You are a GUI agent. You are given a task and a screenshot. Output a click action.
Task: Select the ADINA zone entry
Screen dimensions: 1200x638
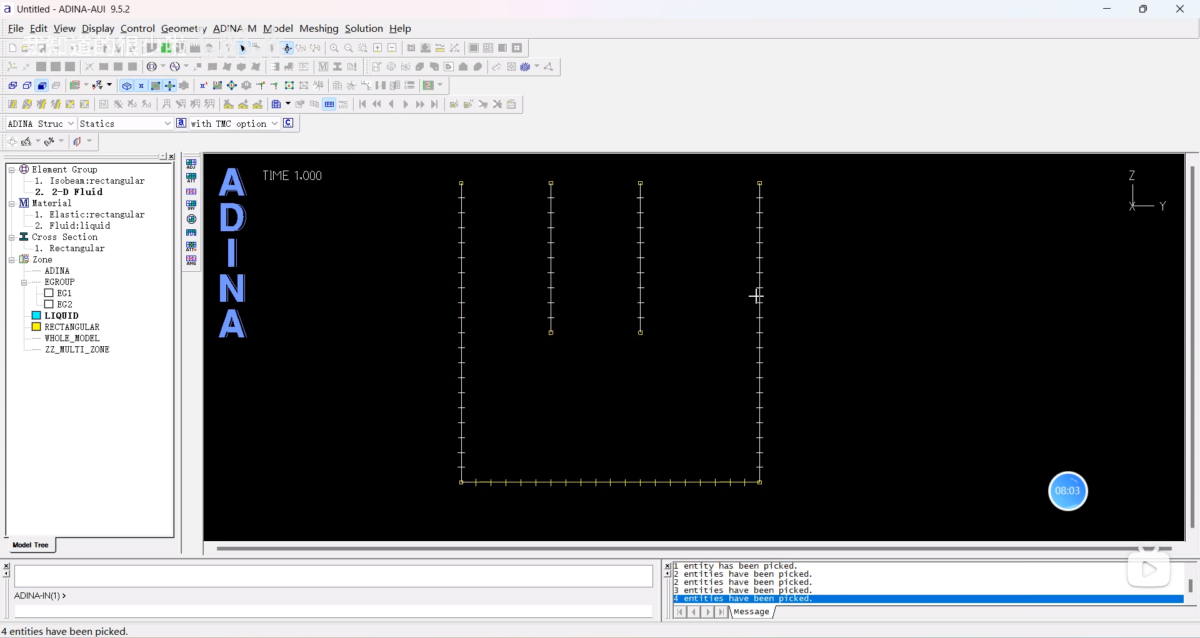[x=57, y=270]
